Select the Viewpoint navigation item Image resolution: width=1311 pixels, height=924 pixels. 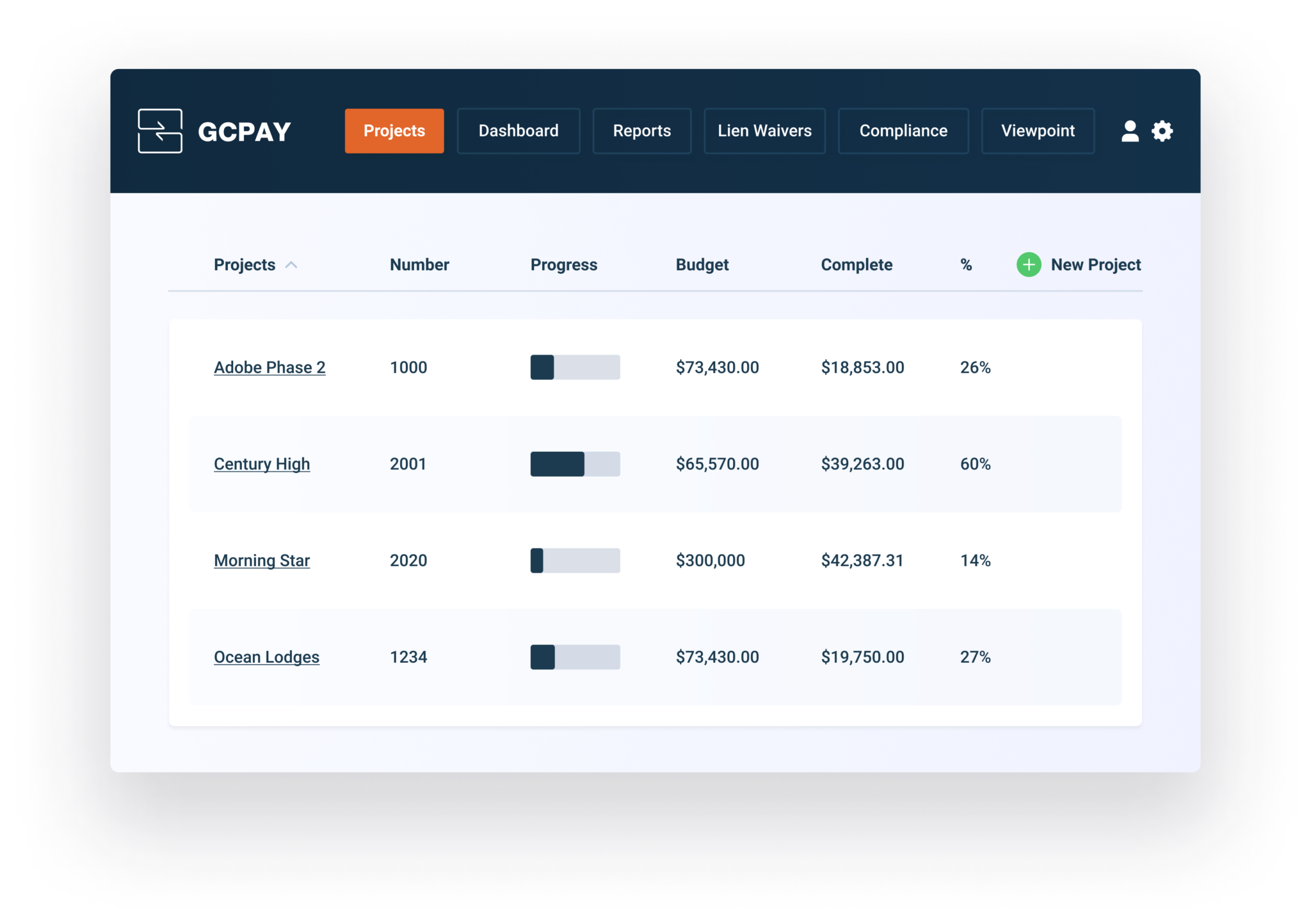[x=1038, y=131]
